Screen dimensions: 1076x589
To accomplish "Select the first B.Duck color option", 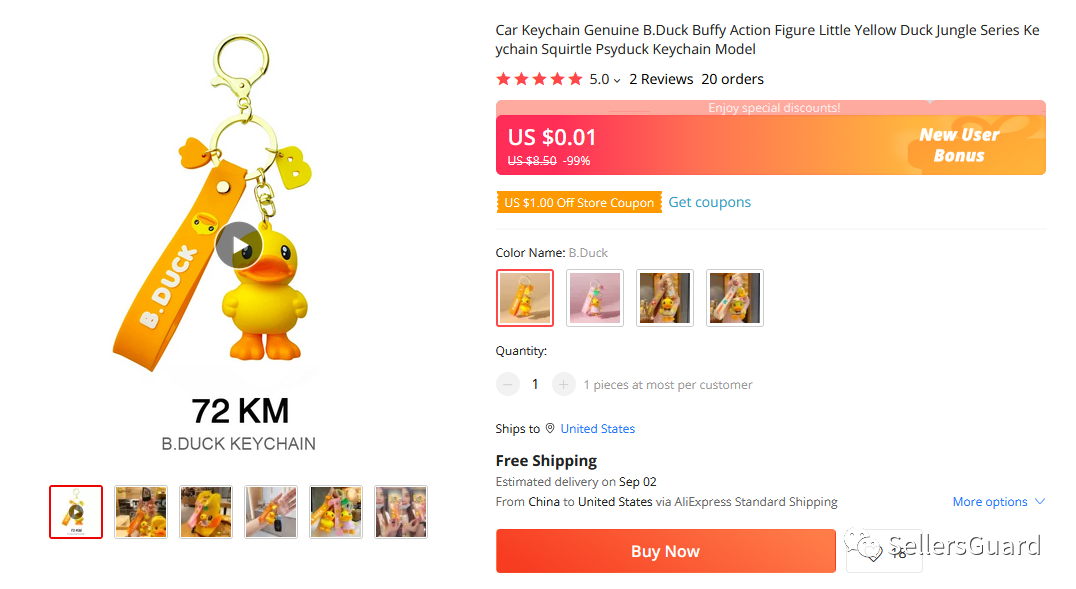I will (525, 298).
